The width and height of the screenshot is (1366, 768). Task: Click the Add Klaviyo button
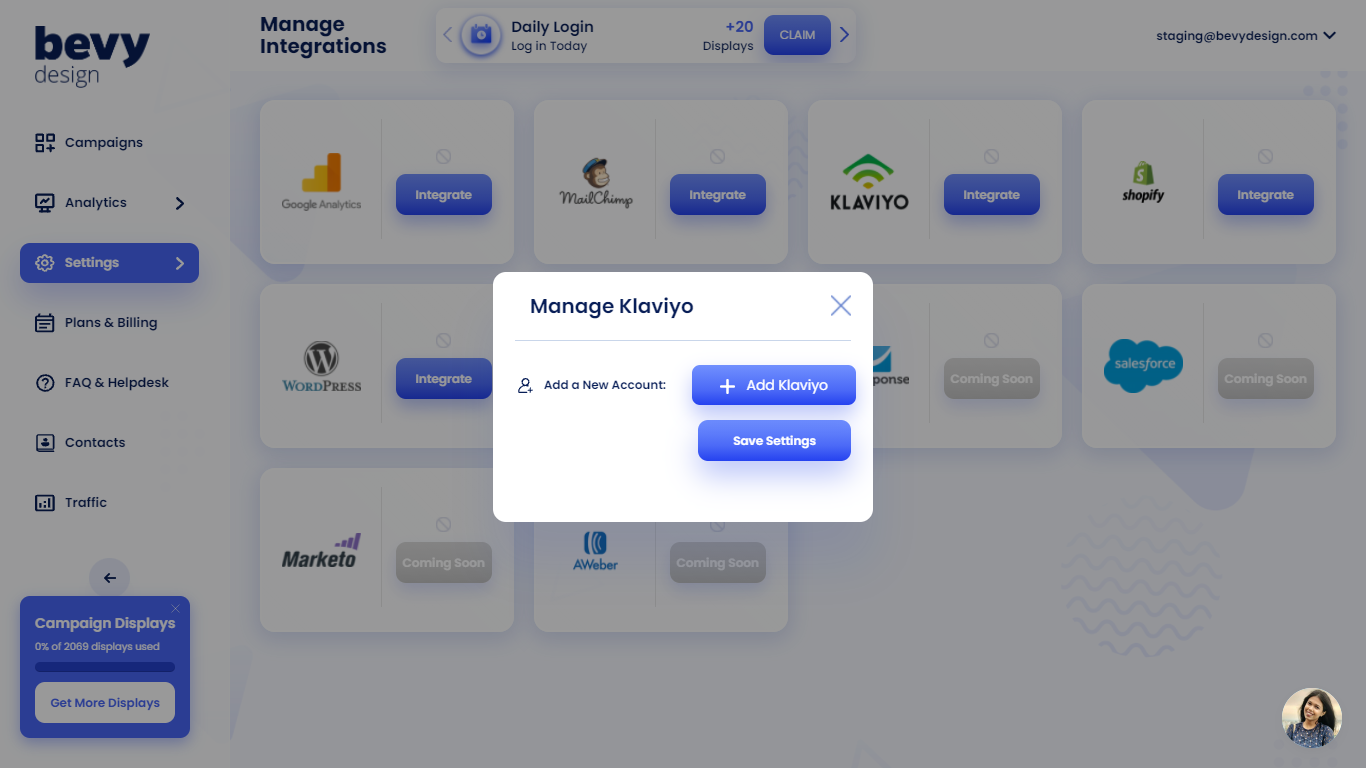[773, 385]
